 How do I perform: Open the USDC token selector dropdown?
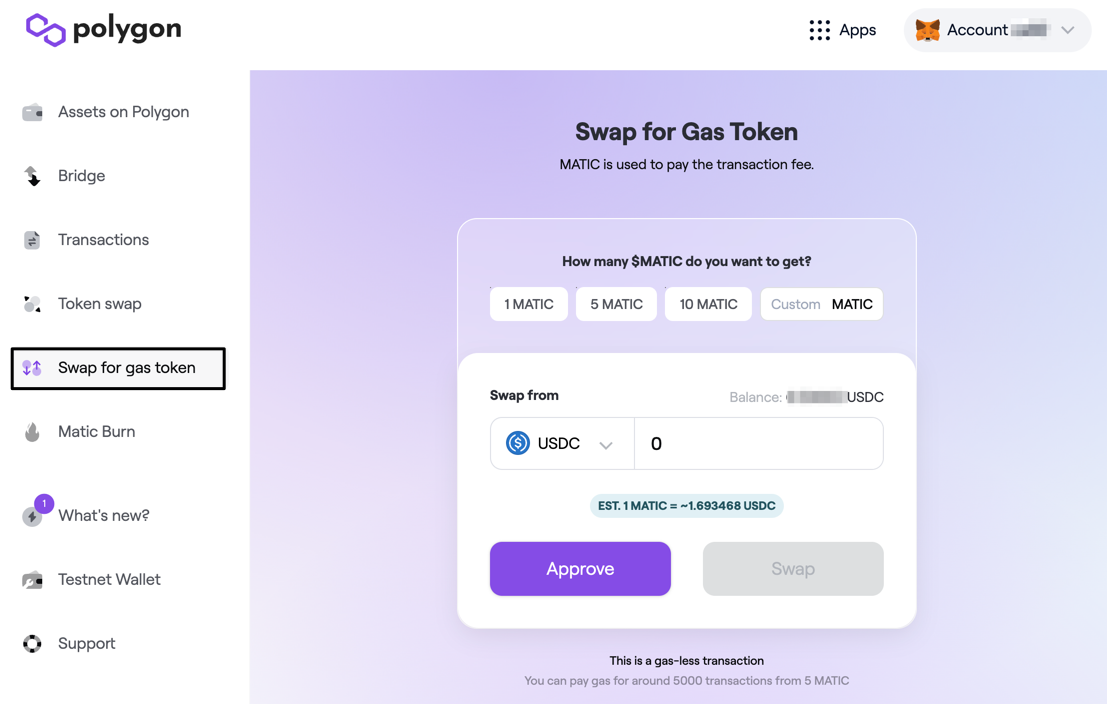(562, 443)
